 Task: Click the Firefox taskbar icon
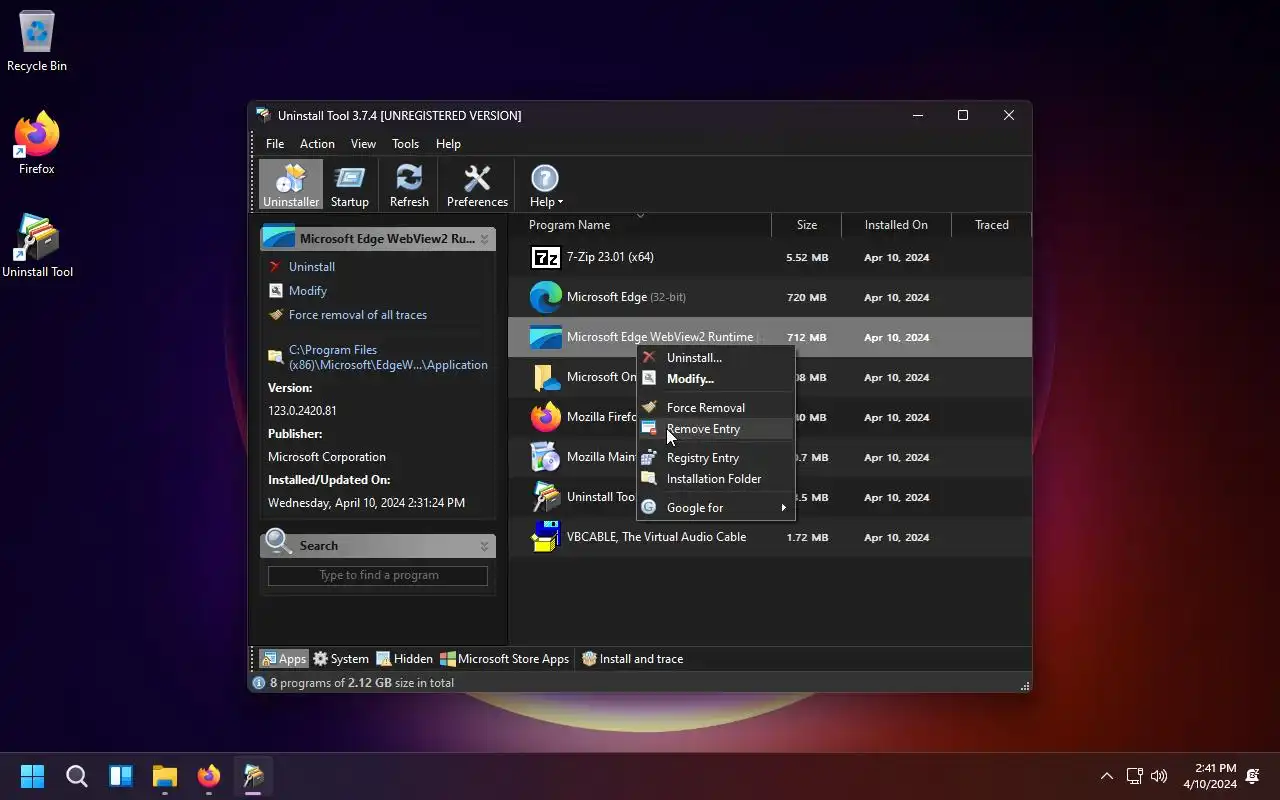(x=209, y=776)
